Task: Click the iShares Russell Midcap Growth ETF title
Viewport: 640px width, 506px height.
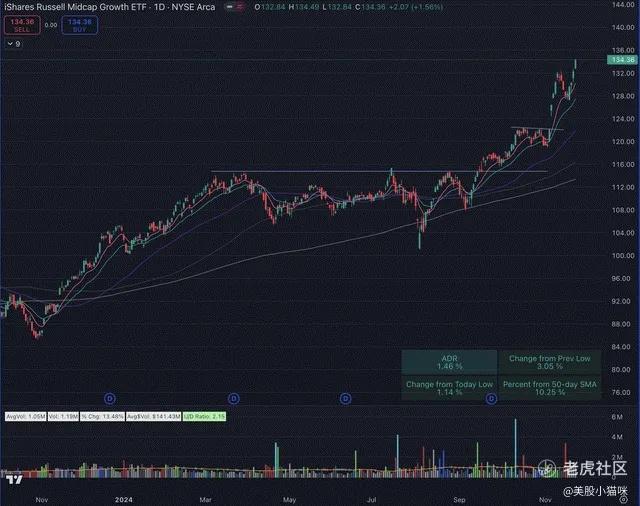Action: pyautogui.click(x=75, y=7)
